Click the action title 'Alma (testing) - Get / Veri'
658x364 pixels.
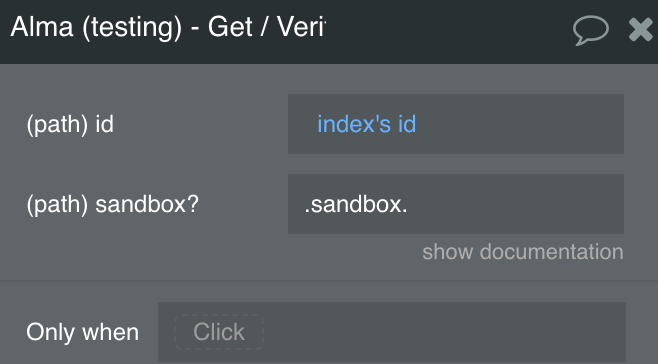(x=168, y=27)
